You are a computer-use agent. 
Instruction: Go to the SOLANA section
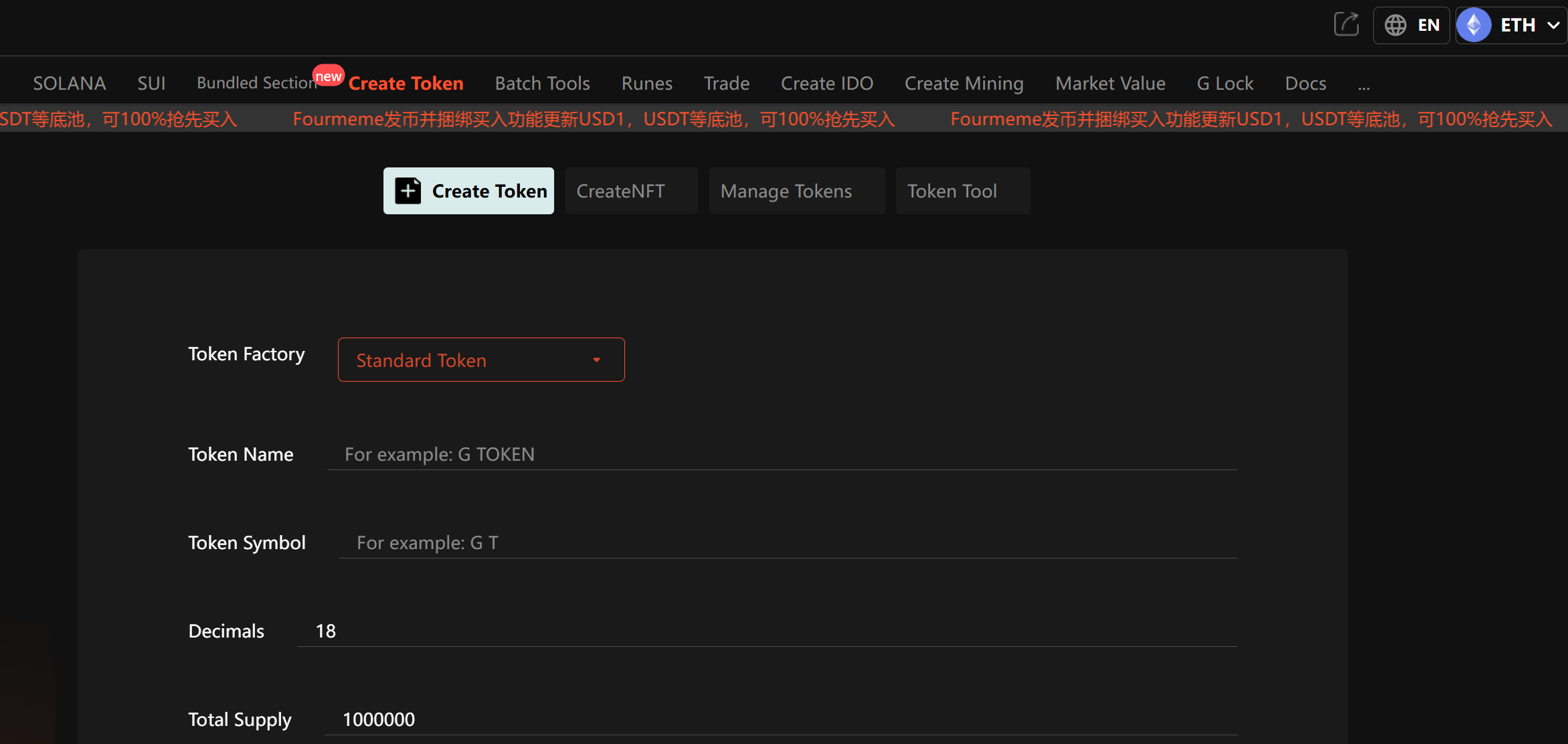70,84
